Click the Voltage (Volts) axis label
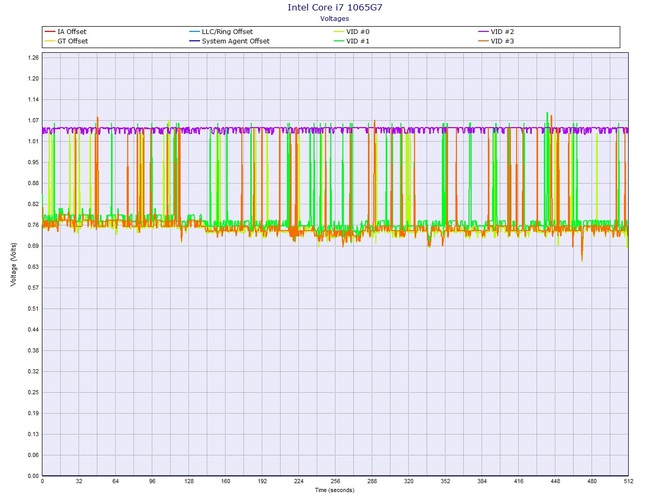Screen dimensions: 670x502 pyautogui.click(x=14, y=264)
